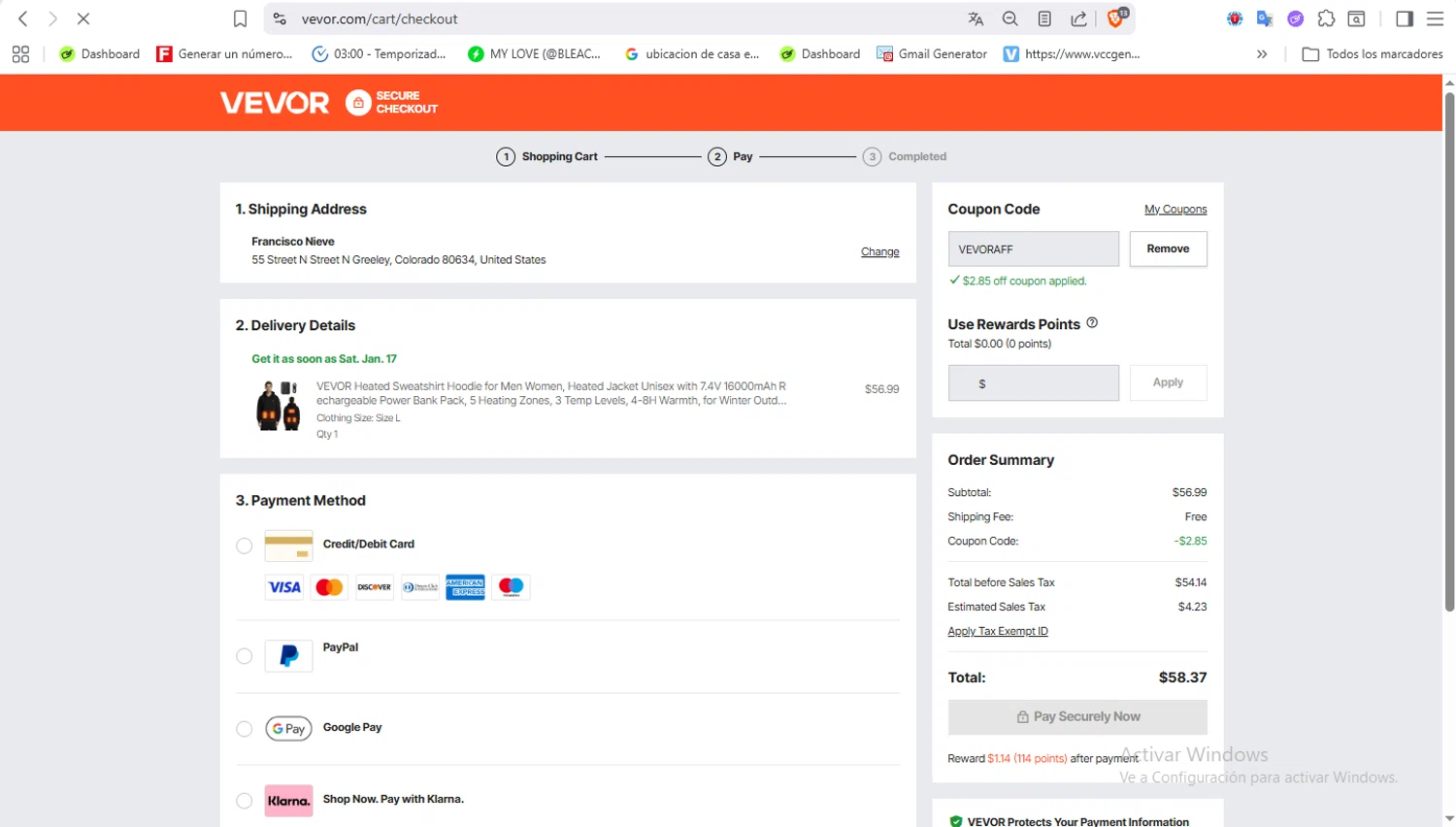
Task: Expand the hidden bookmarks chevron
Action: point(1262,54)
